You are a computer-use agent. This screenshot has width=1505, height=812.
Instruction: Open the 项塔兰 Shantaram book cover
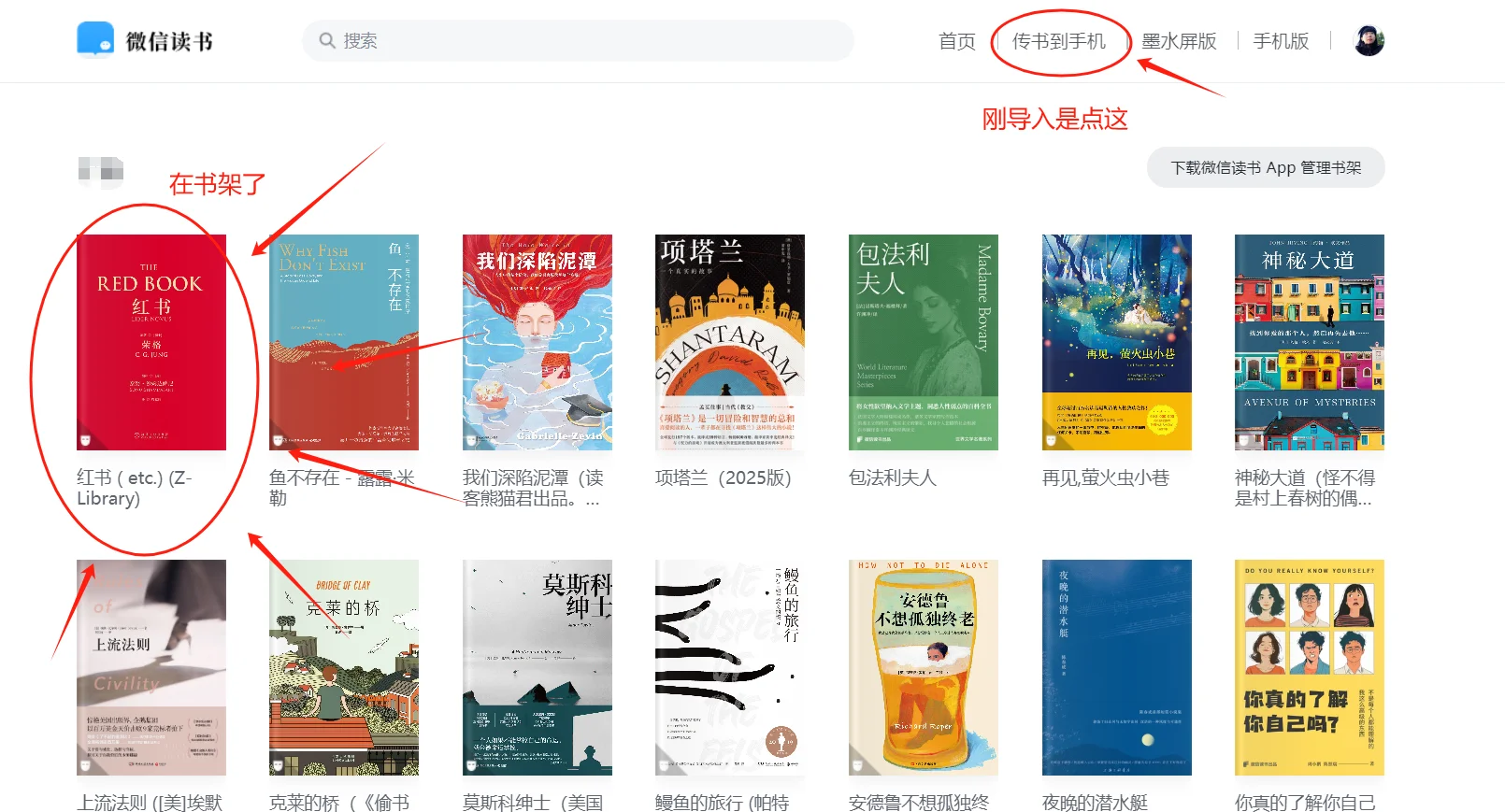[730, 342]
